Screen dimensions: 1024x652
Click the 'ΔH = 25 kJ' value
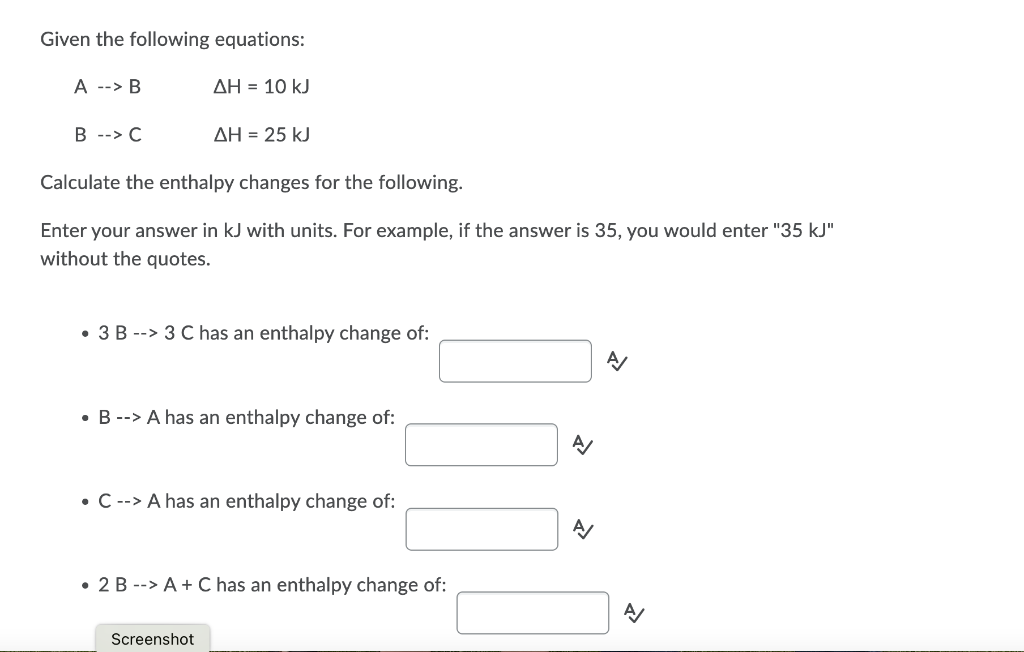262,135
